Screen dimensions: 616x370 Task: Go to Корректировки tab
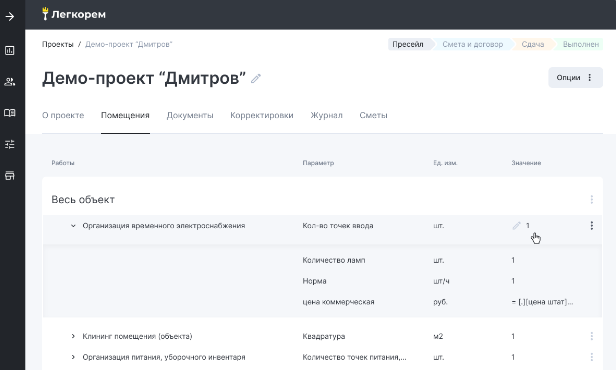(262, 115)
